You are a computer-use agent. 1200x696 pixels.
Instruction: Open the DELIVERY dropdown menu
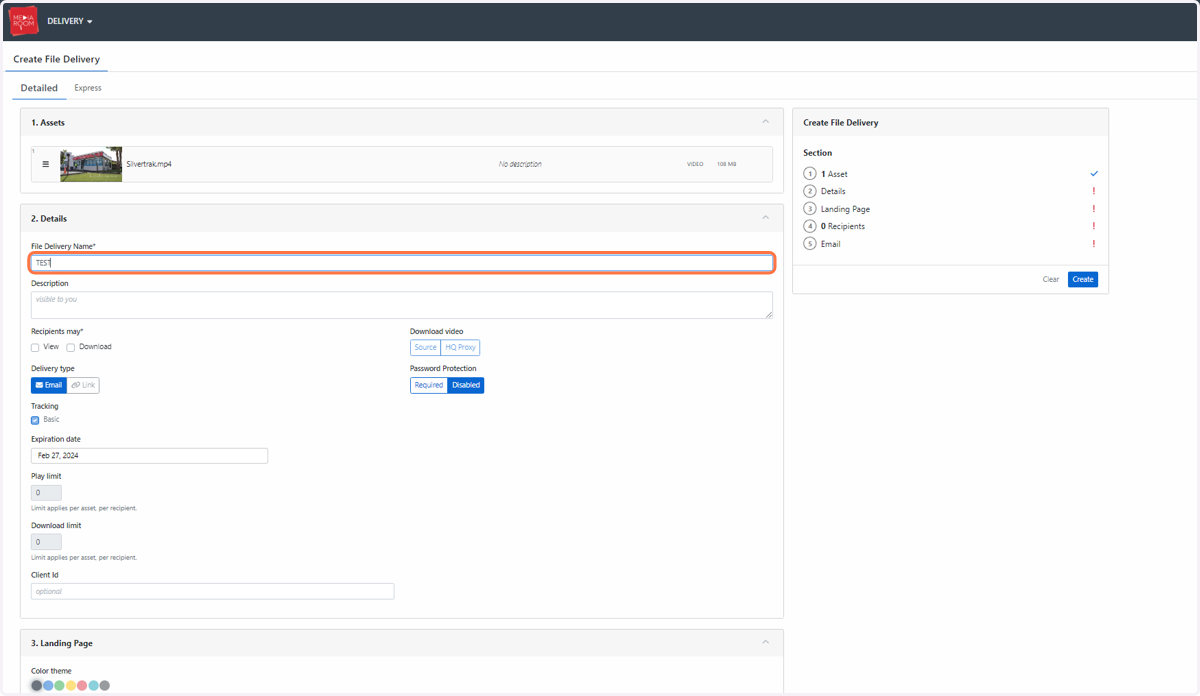point(70,21)
